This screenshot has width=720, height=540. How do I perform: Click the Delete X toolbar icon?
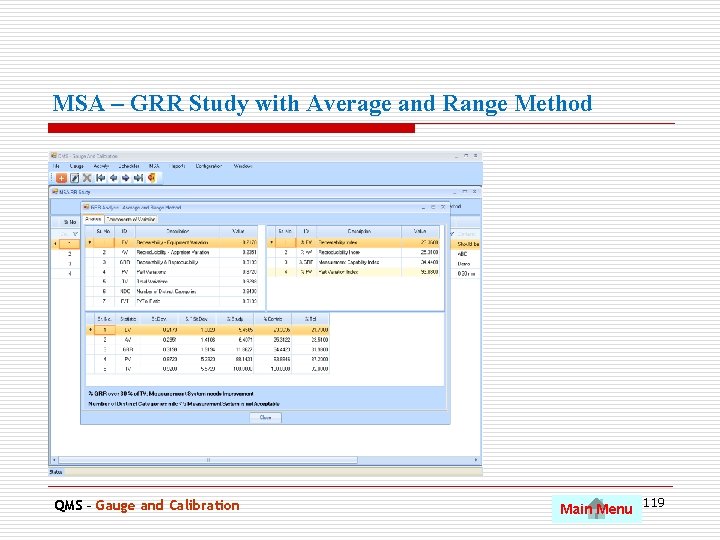pyautogui.click(x=87, y=178)
